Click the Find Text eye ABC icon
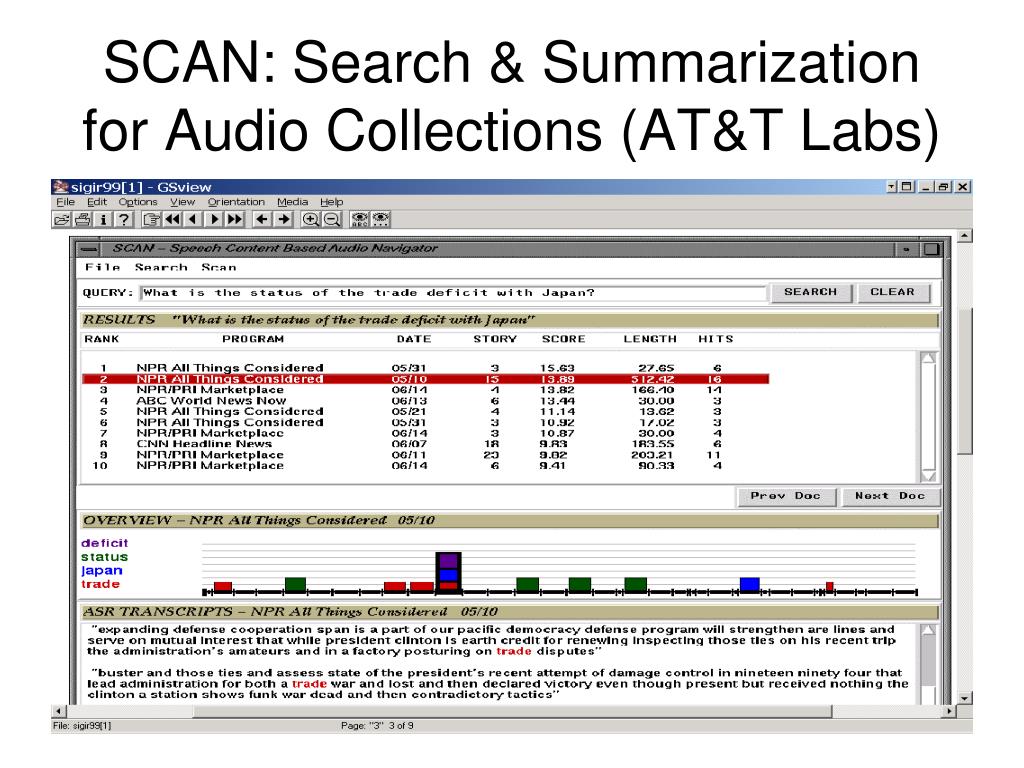1024x768 pixels. coord(360,219)
